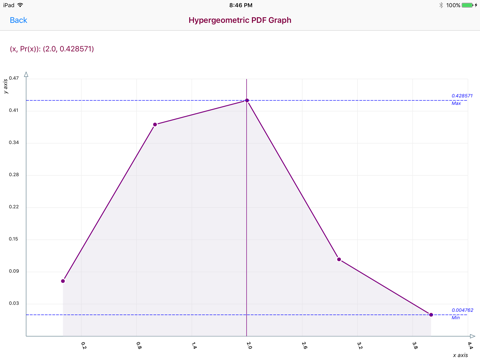Click the Hypergeometric PDF Graph title
This screenshot has height=360, width=480.
point(240,20)
